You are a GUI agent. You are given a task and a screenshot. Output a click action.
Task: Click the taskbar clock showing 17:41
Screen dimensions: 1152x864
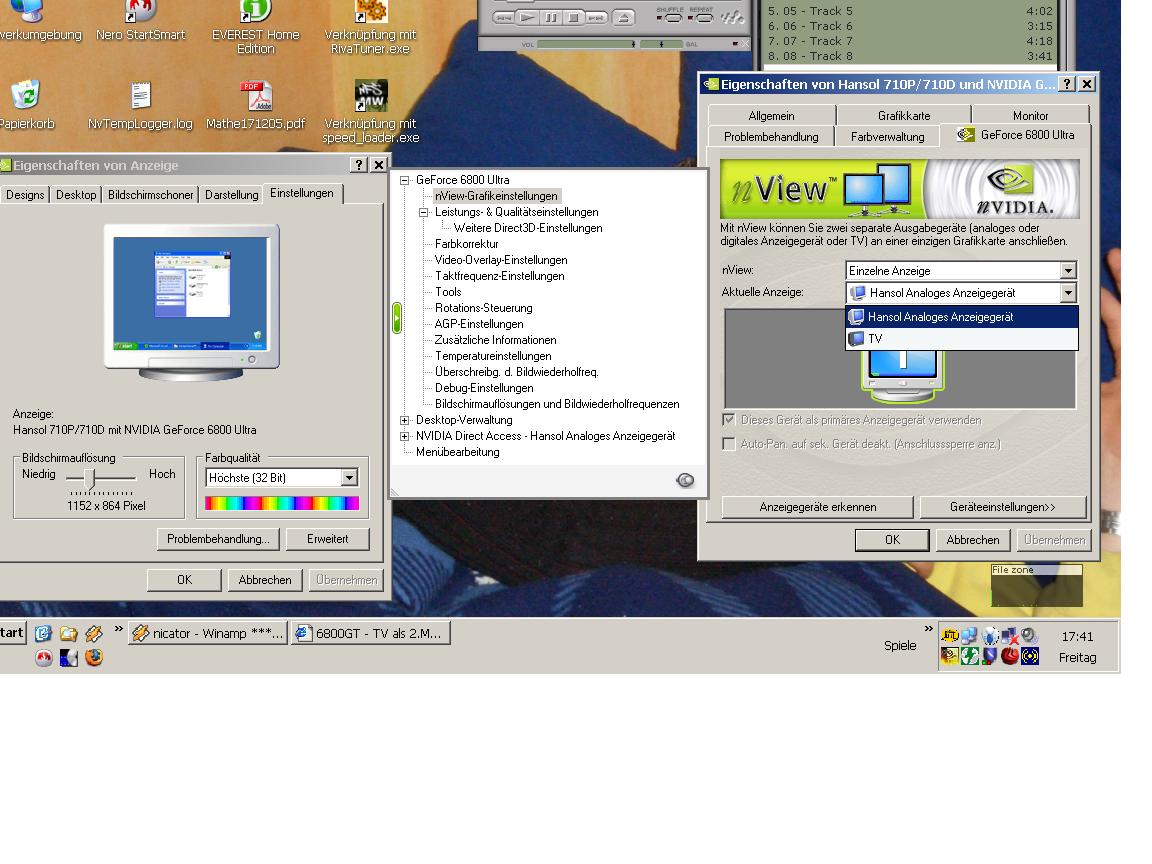click(x=1077, y=636)
